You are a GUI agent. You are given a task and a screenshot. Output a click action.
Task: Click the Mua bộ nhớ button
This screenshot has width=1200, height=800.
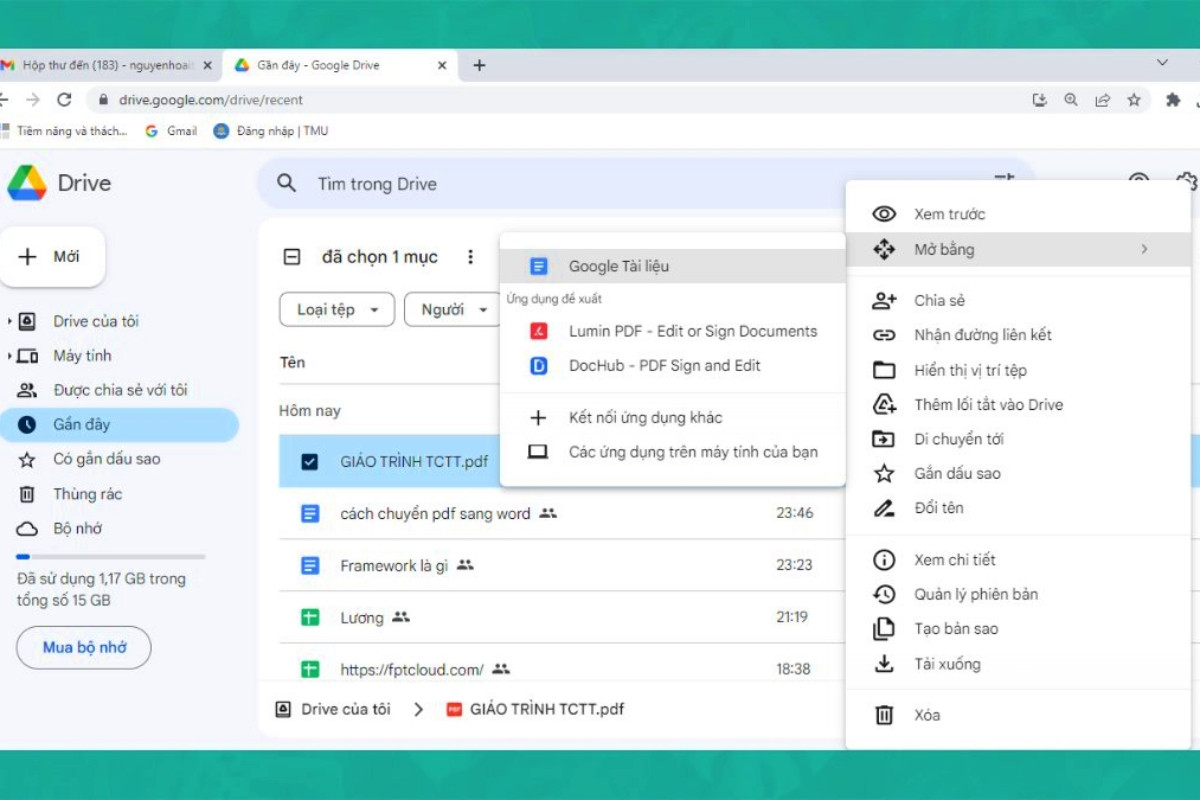click(84, 648)
